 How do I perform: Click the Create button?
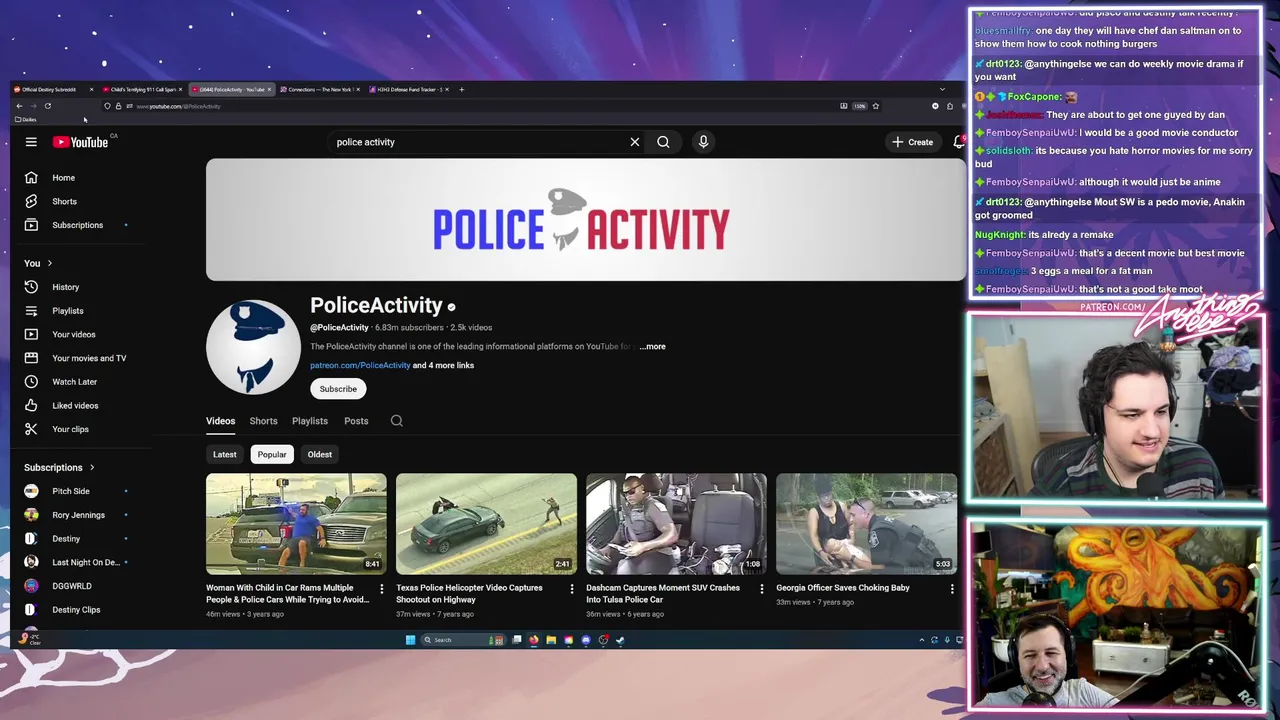pyautogui.click(x=913, y=142)
